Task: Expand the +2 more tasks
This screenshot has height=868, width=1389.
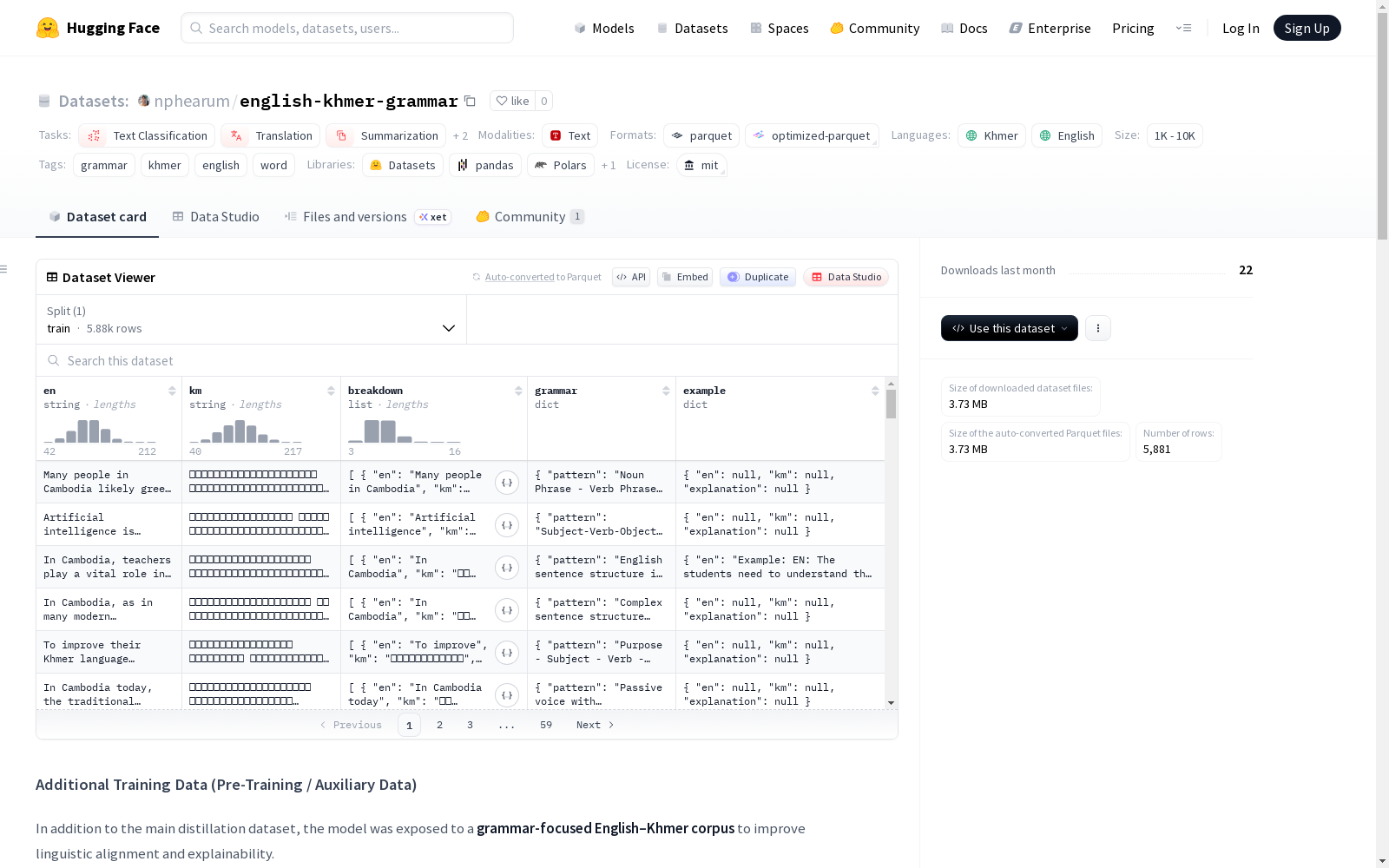Action: (x=460, y=136)
